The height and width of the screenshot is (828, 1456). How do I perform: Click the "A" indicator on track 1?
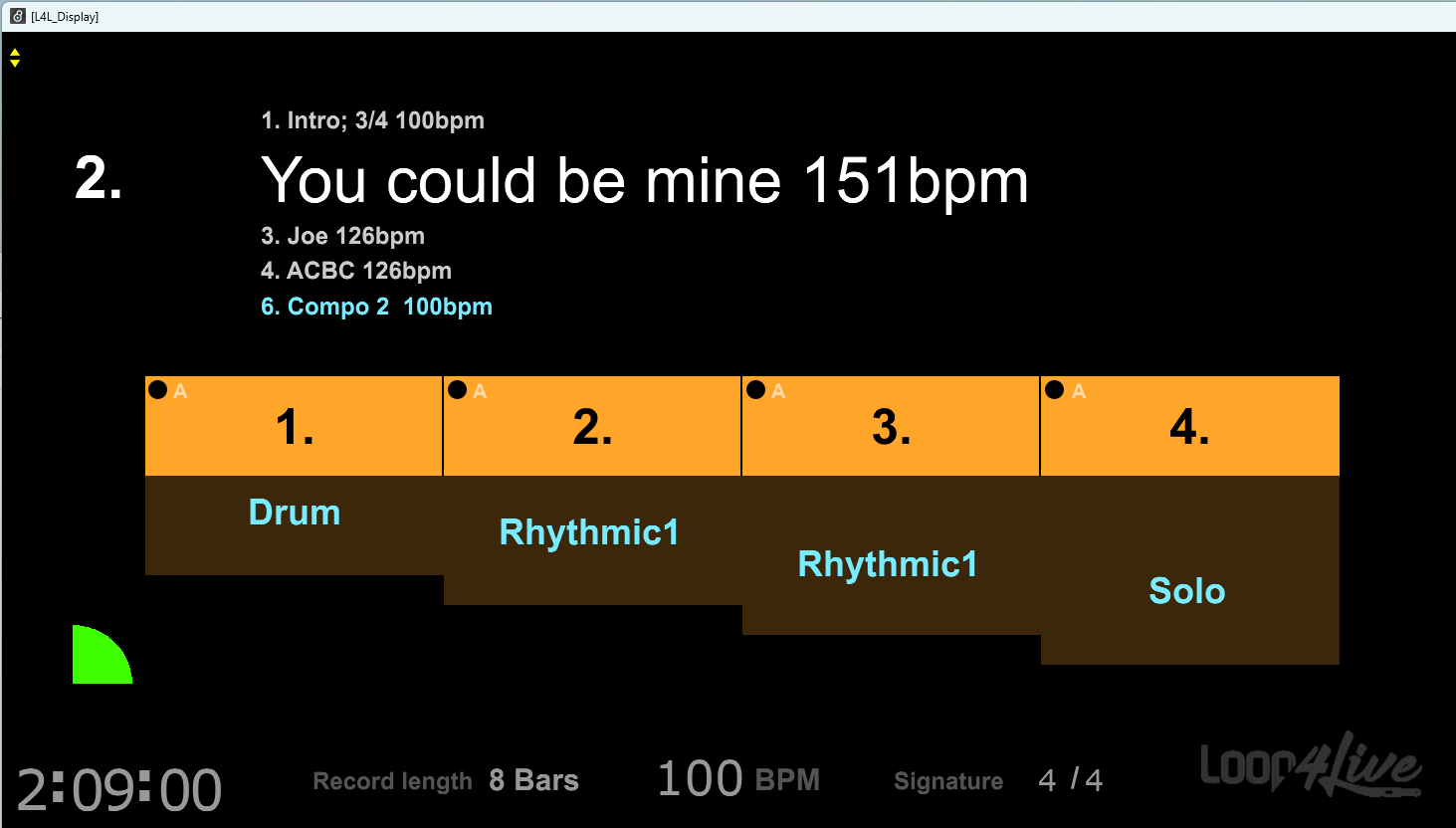click(180, 391)
